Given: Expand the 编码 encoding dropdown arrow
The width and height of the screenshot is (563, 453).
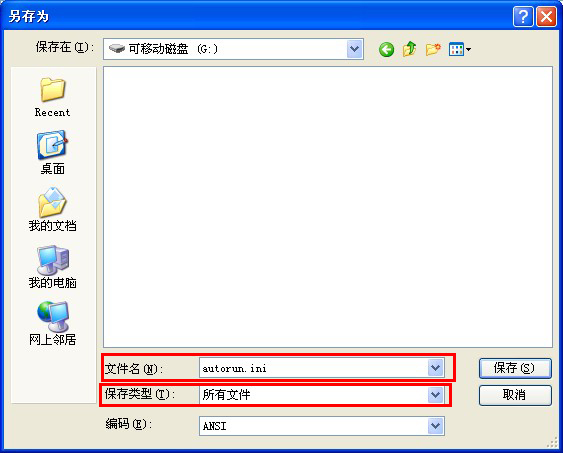Looking at the screenshot, I should pyautogui.click(x=436, y=426).
